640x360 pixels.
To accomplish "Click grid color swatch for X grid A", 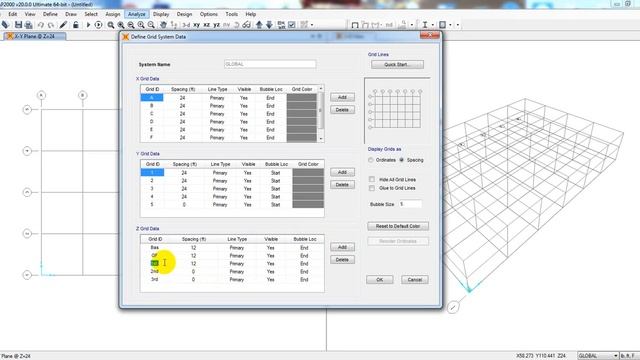I will [302, 98].
